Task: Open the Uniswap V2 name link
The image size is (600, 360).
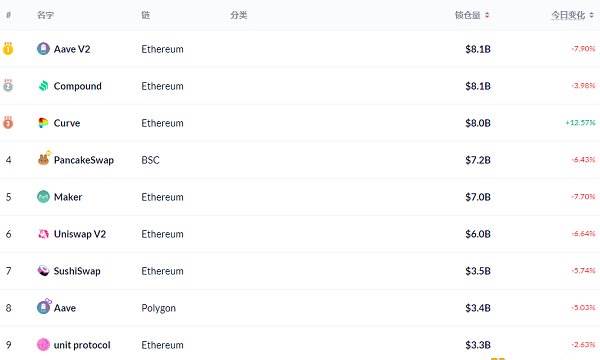Action: pyautogui.click(x=80, y=234)
